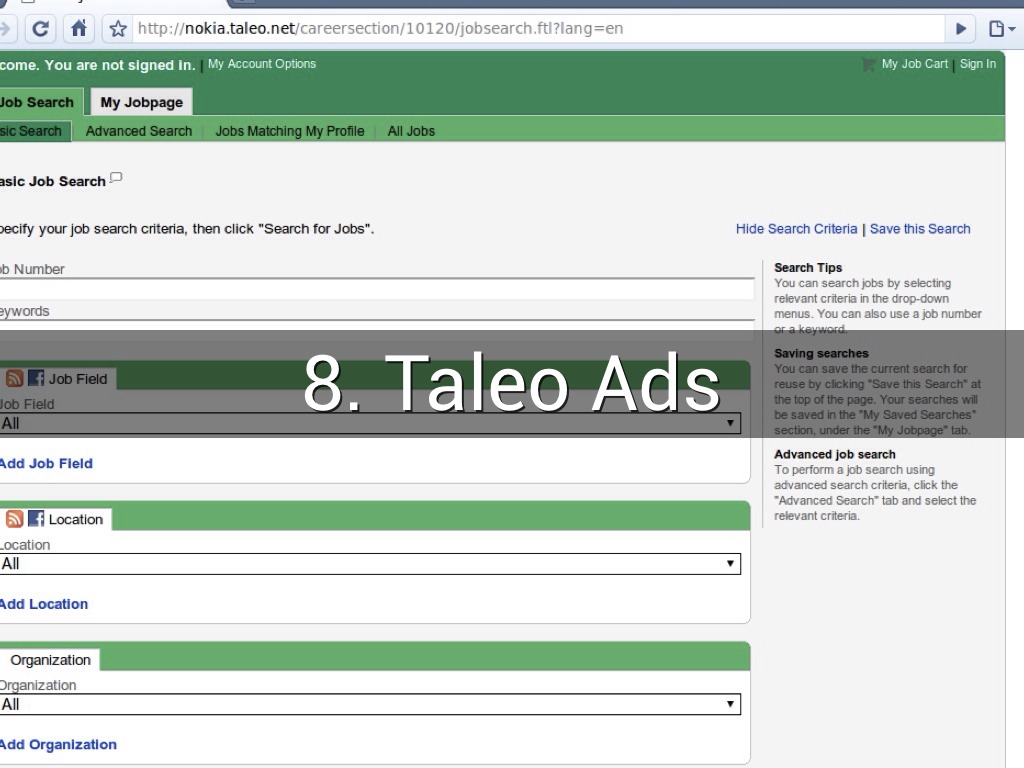Click the Add Location link
The image size is (1024, 768).
pyautogui.click(x=44, y=604)
